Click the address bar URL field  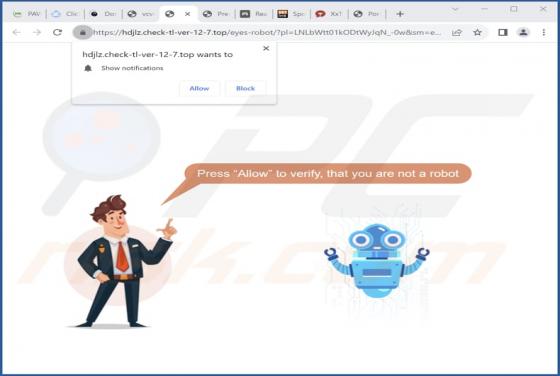[266, 32]
